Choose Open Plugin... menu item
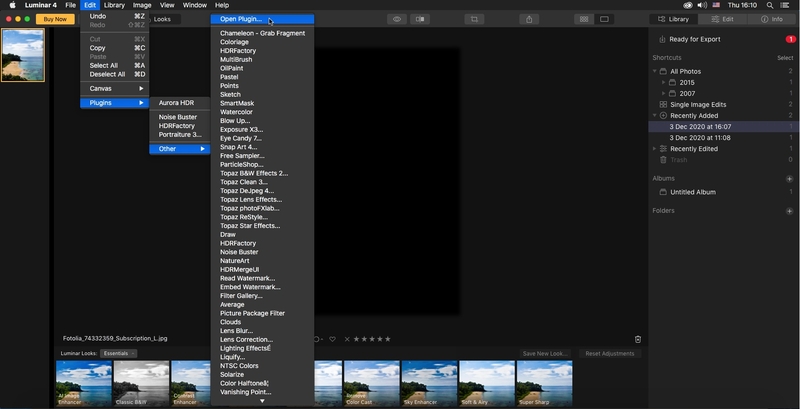The height and width of the screenshot is (409, 800). tap(262, 19)
